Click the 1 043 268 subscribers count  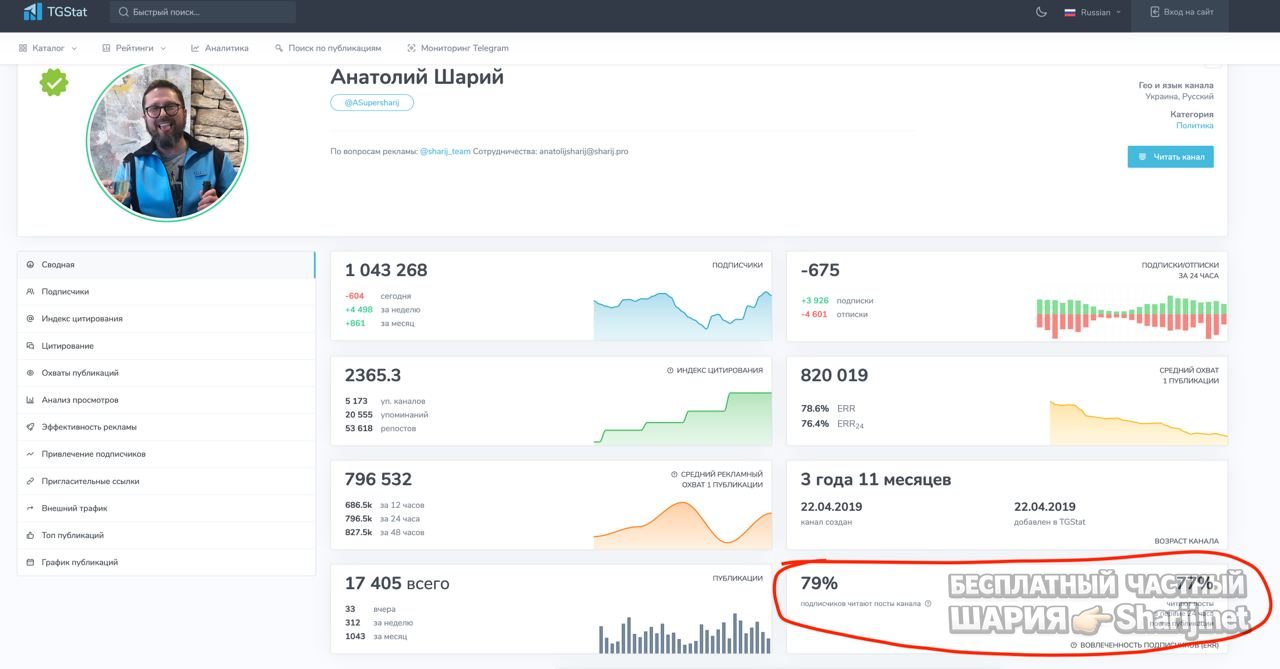386,270
